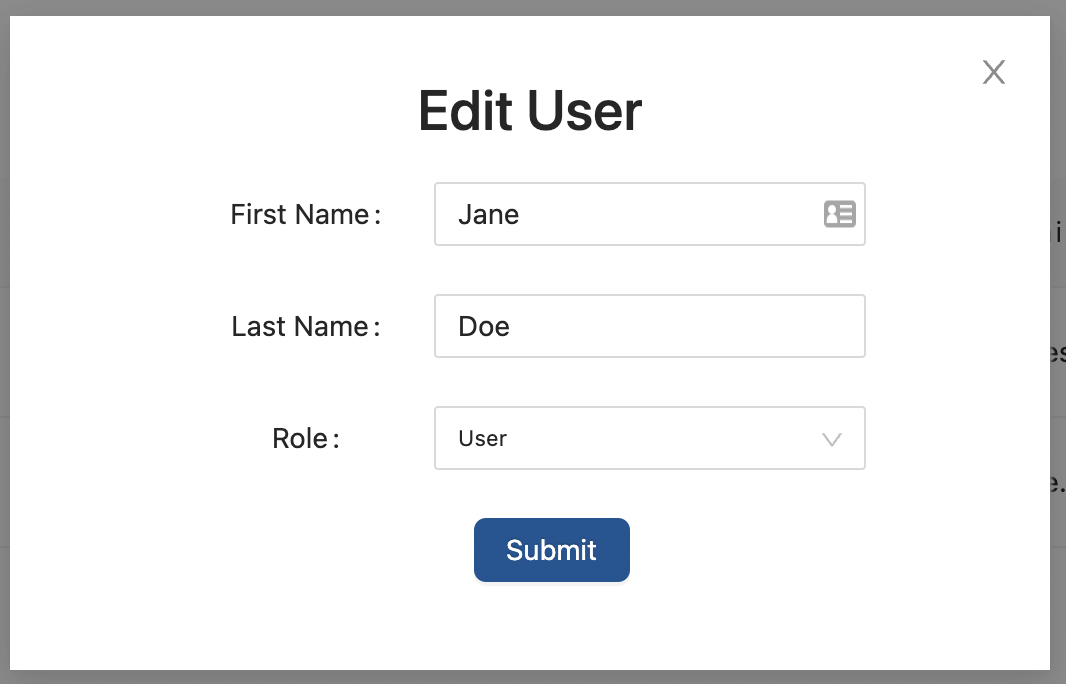Screen dimensions: 1066x684
Task: Click the Role dropdown chevron arrow
Action: [x=831, y=439]
